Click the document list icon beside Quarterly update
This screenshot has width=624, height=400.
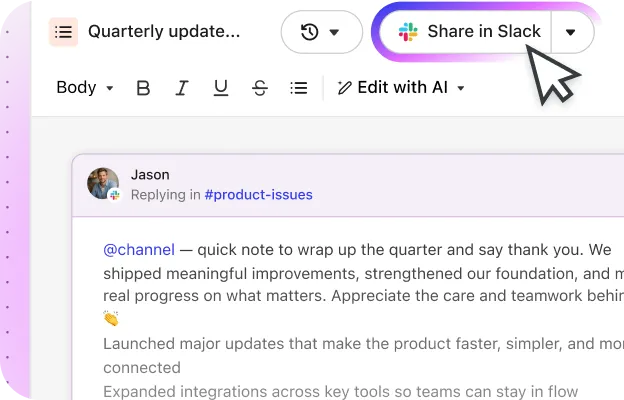pos(63,32)
